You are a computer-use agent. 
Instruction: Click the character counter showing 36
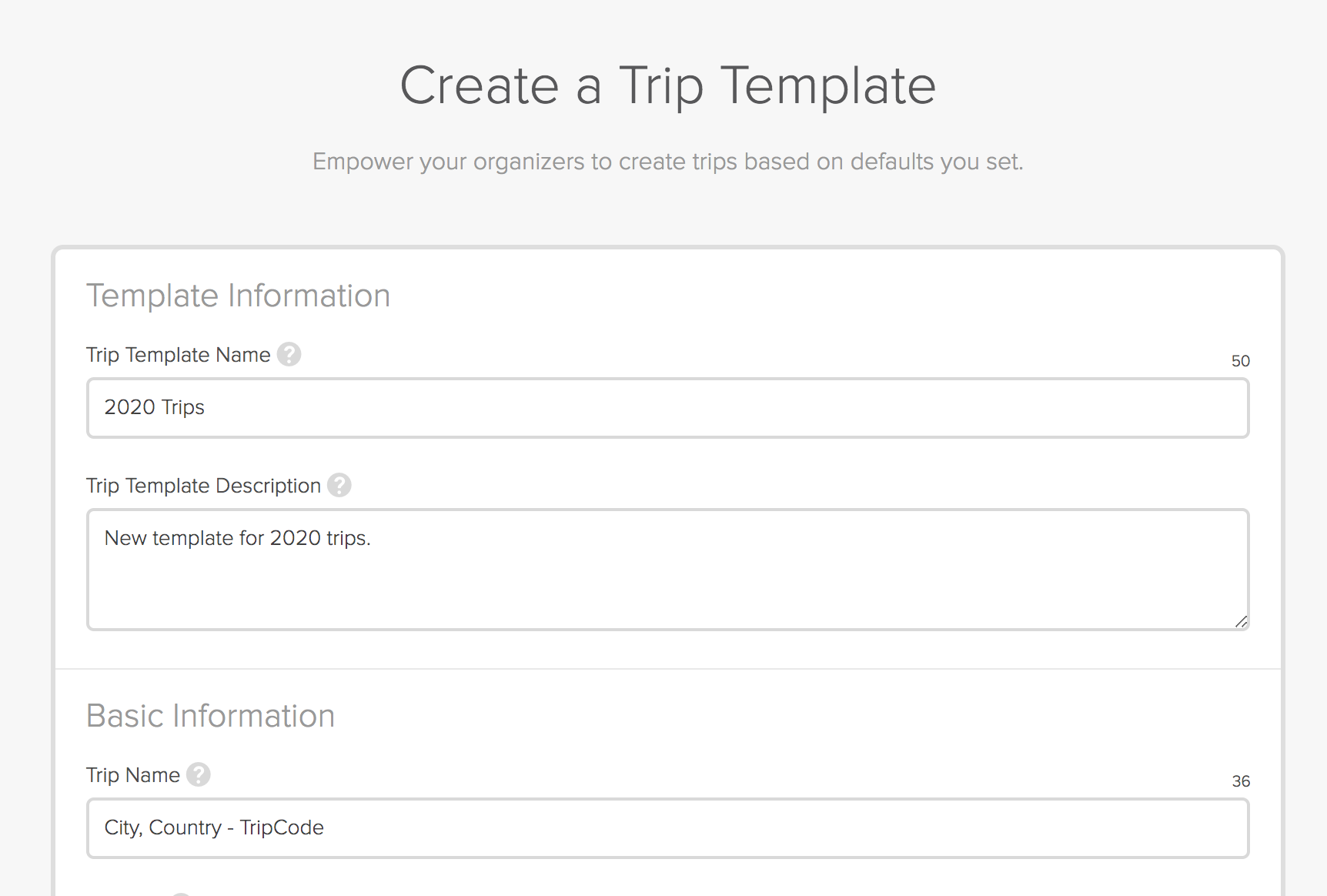(1241, 781)
